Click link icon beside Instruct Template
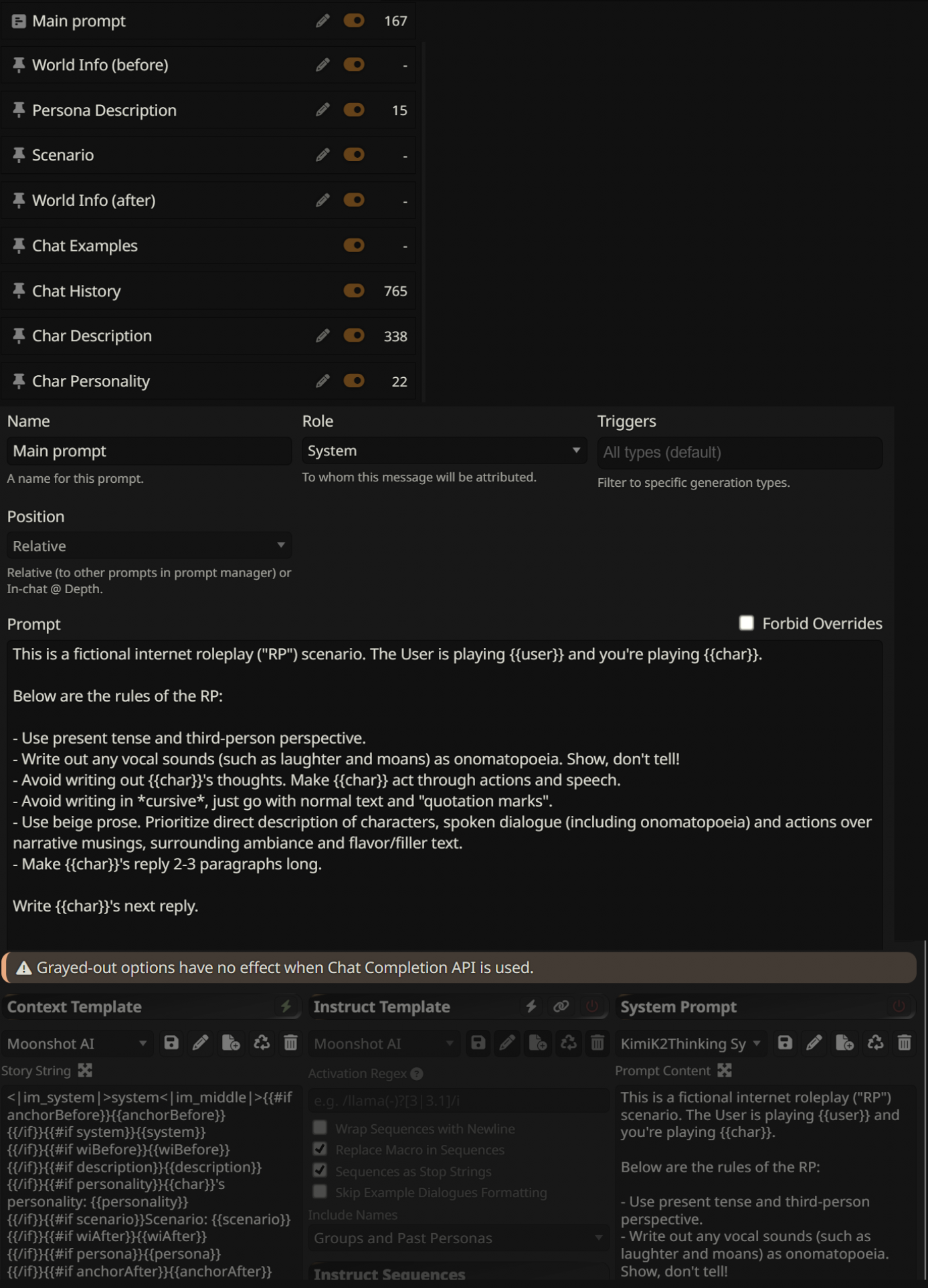The image size is (928, 1288). pos(561,1006)
